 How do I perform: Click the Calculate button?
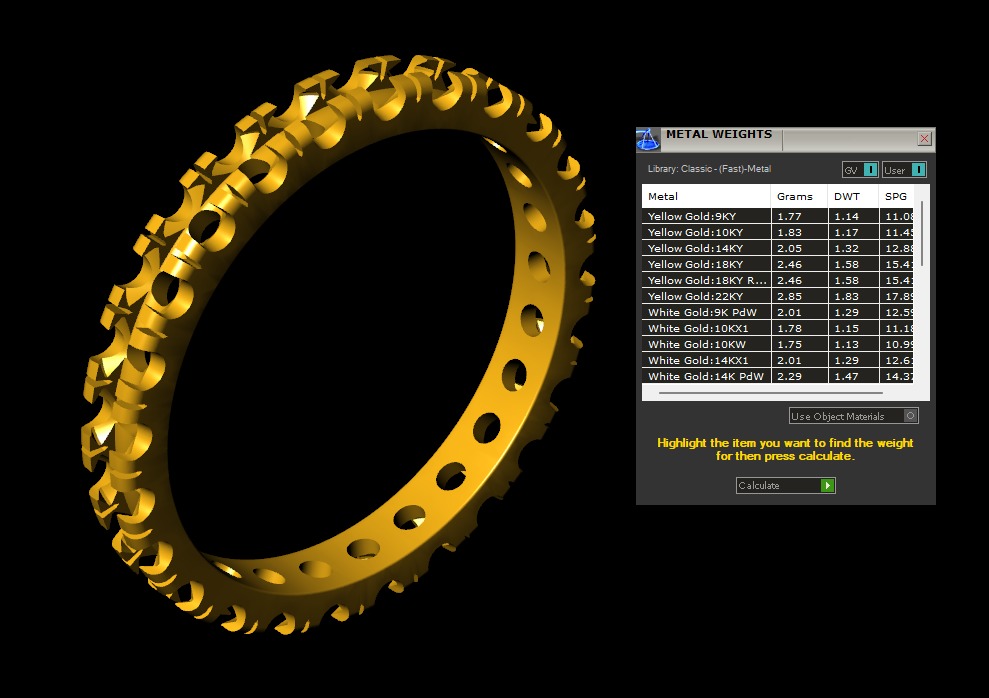[x=785, y=486]
